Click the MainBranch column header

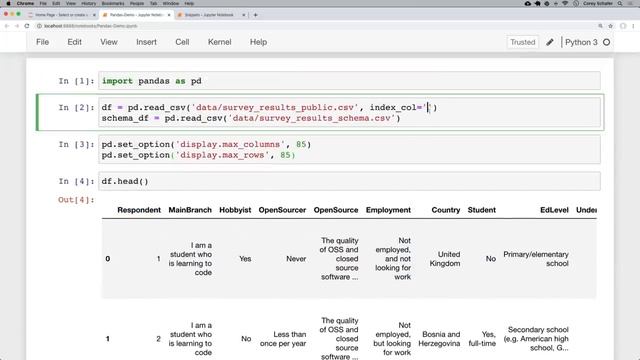(190, 210)
